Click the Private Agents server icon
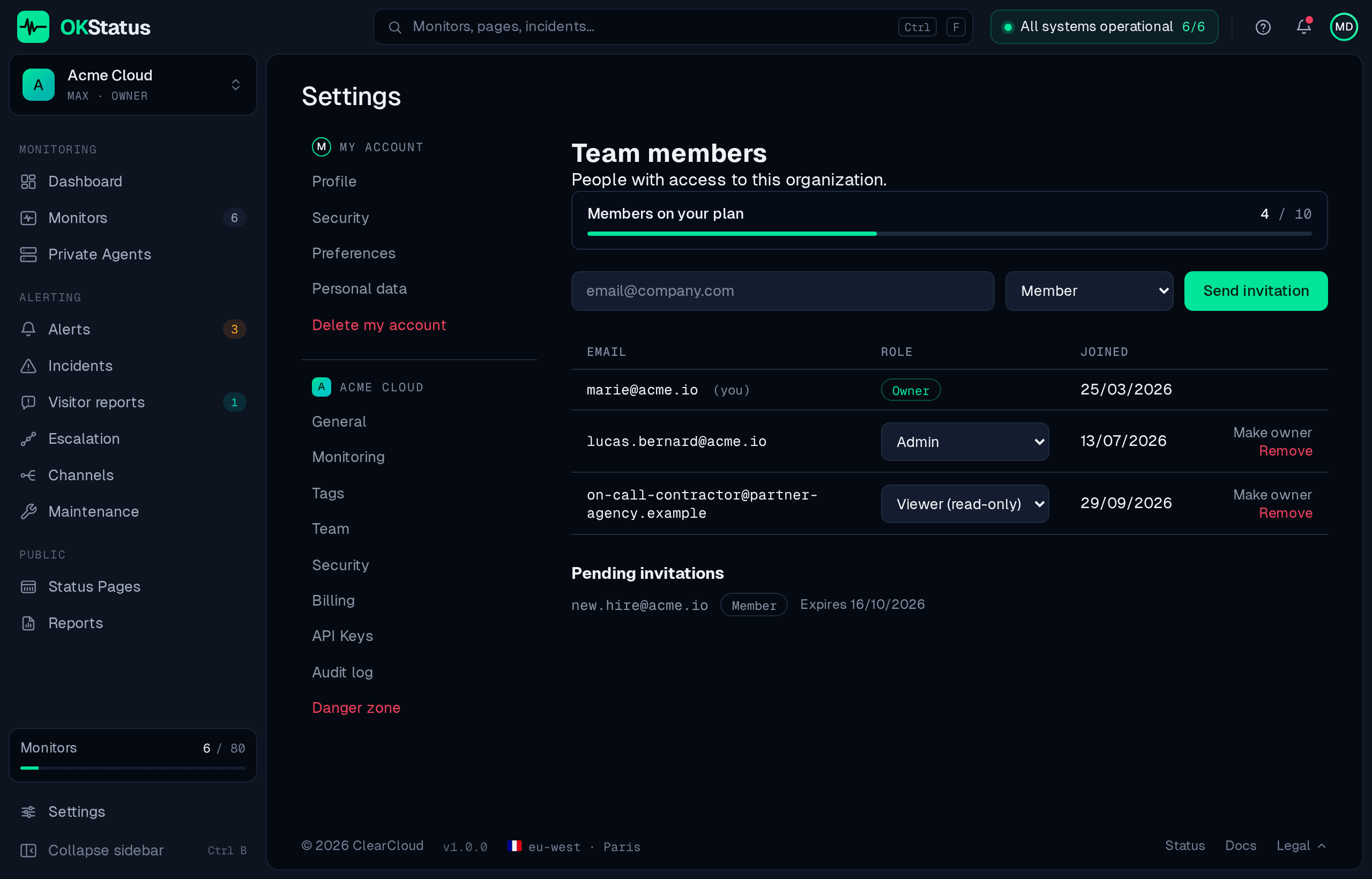Screen dimensions: 1372x879 point(28,255)
